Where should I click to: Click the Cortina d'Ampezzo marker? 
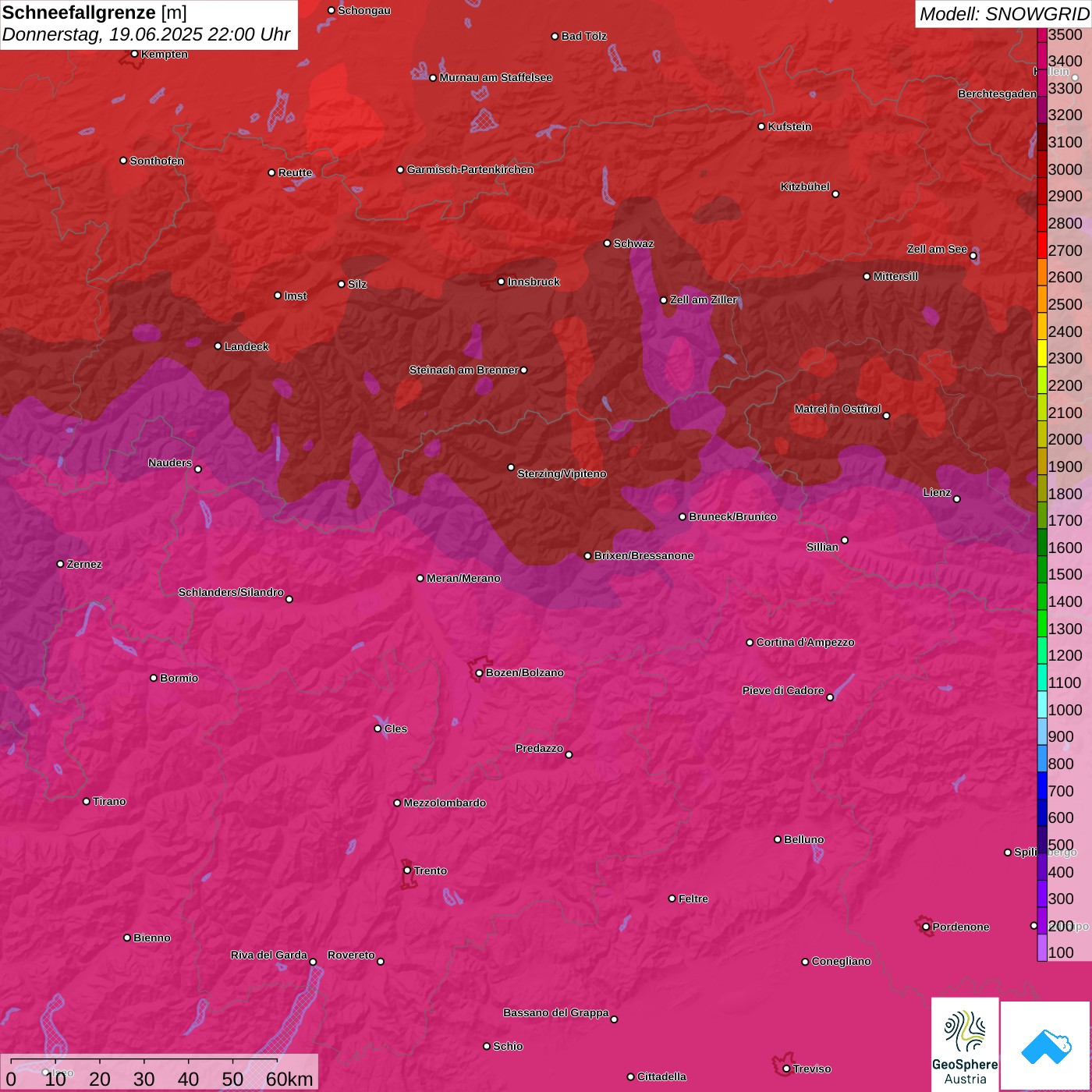pyautogui.click(x=750, y=643)
